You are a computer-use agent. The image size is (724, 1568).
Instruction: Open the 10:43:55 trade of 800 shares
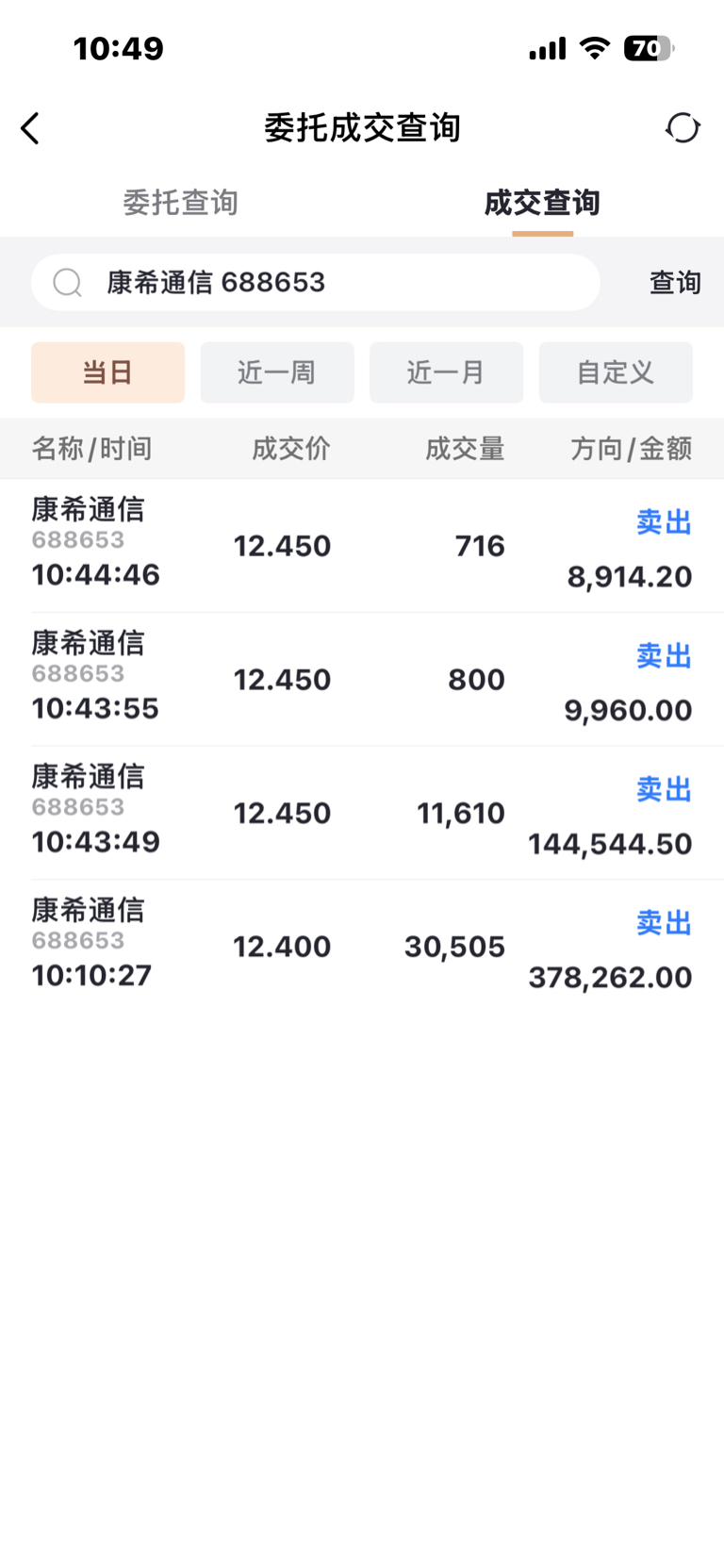click(362, 679)
